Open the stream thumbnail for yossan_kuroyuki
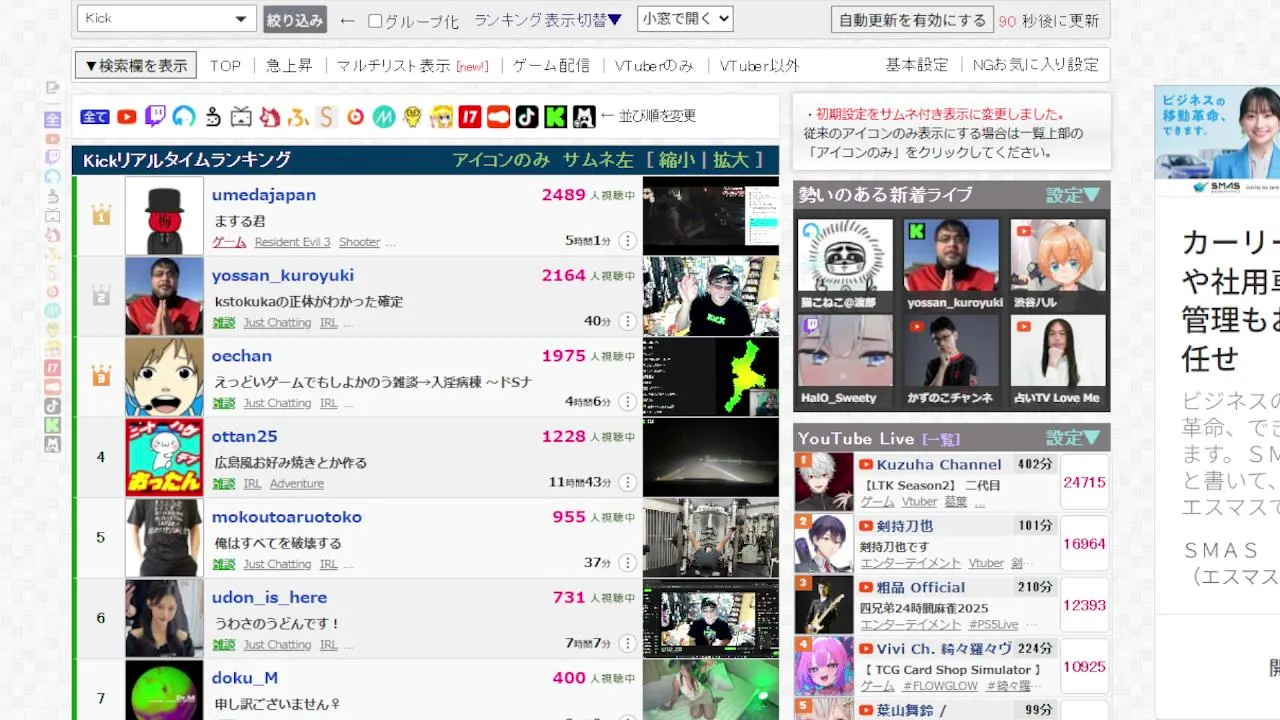Viewport: 1280px width, 720px height. (710, 296)
